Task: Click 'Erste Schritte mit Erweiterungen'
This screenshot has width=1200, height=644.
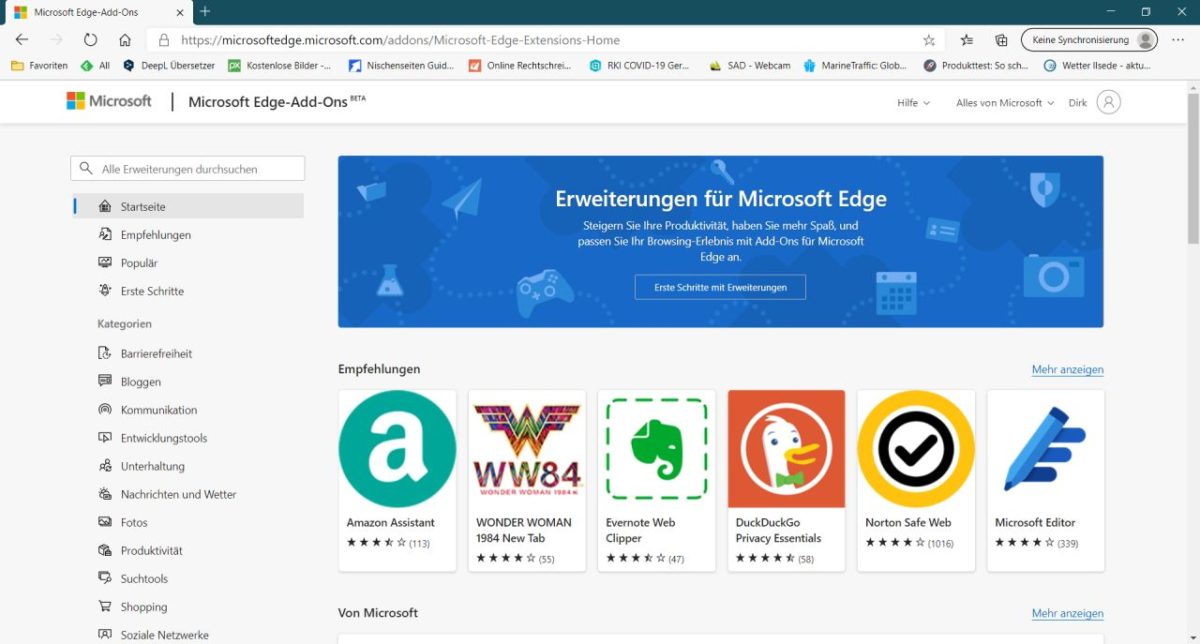Action: 720,287
